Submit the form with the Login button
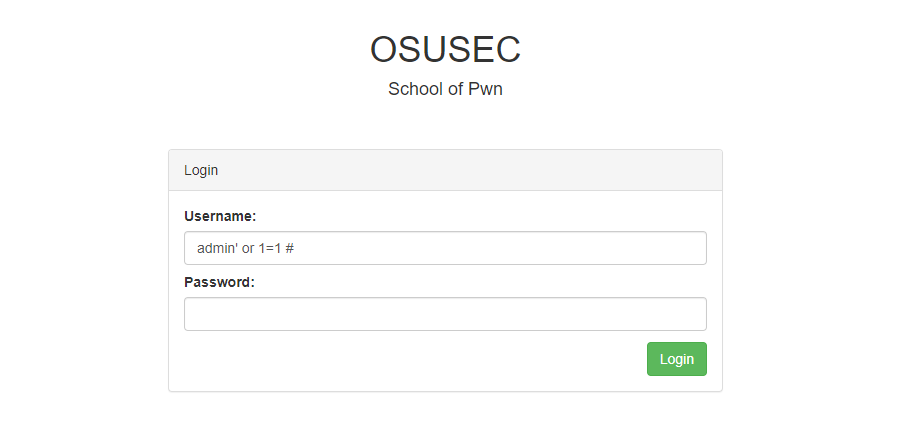This screenshot has width=897, height=435. (x=677, y=359)
